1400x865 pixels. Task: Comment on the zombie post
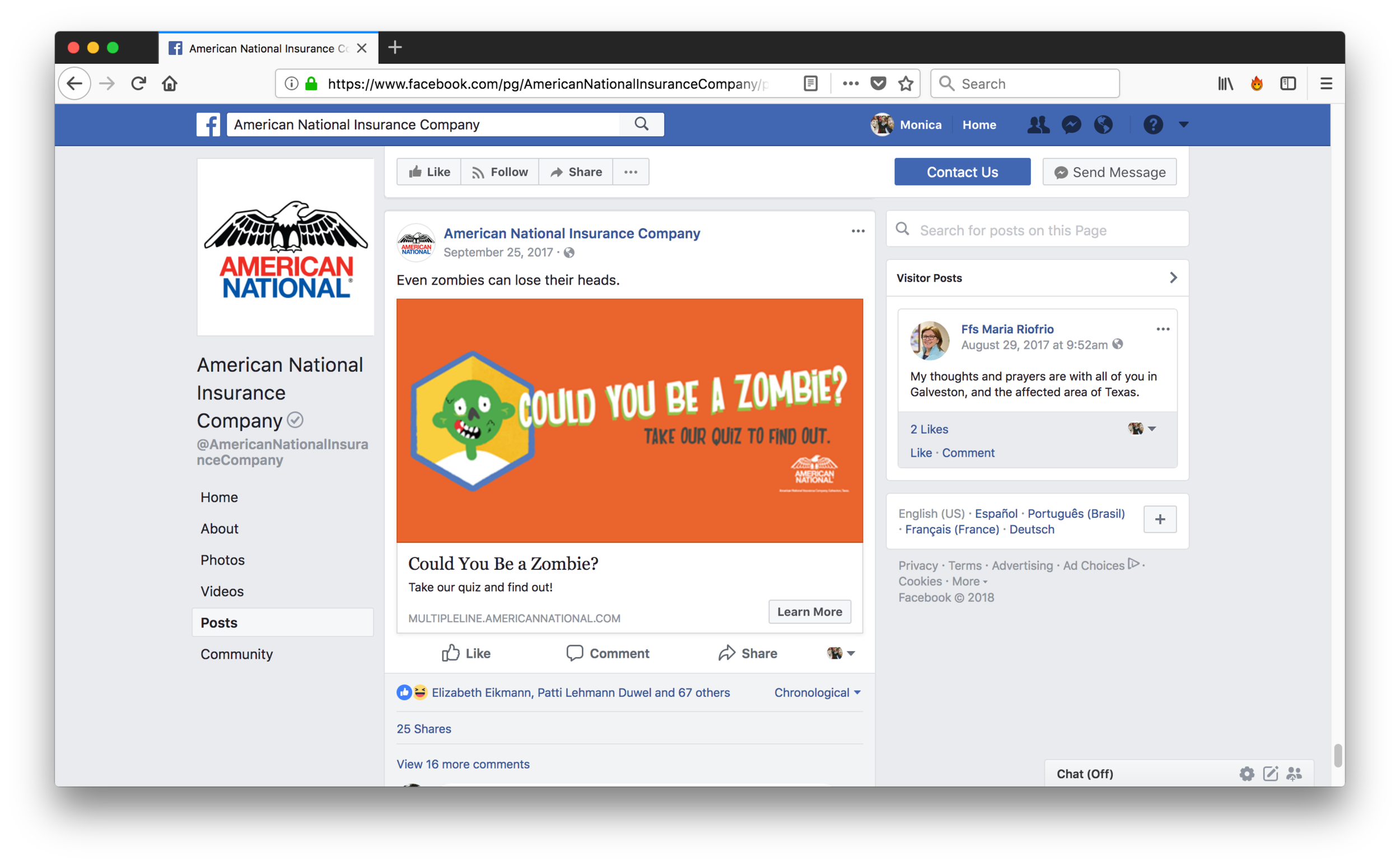[x=608, y=653]
